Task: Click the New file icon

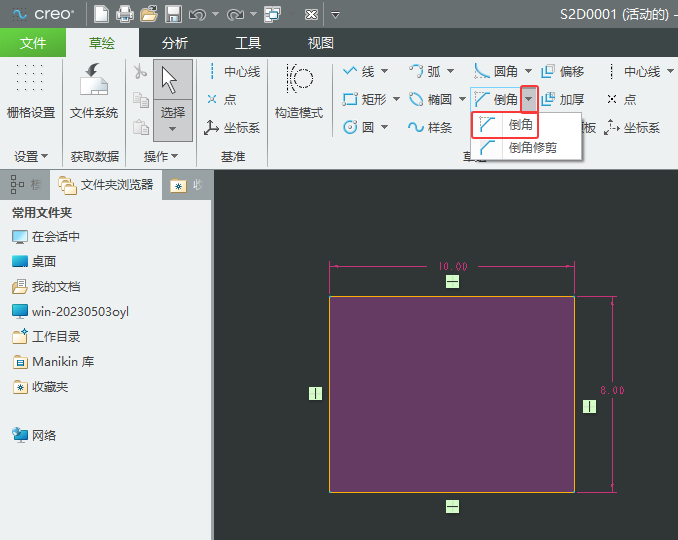Action: (x=101, y=14)
